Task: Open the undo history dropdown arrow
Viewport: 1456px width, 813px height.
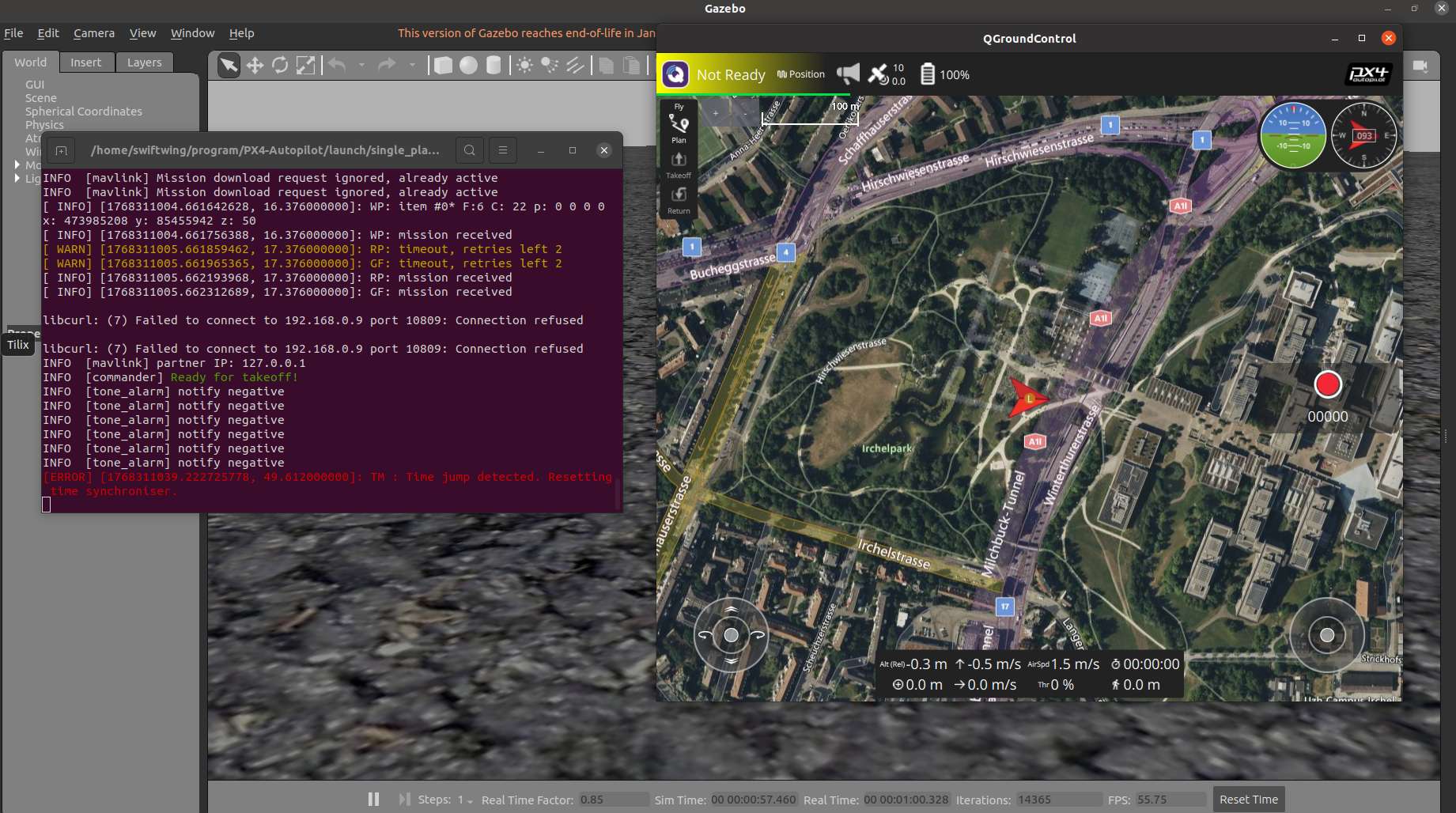Action: click(x=361, y=65)
